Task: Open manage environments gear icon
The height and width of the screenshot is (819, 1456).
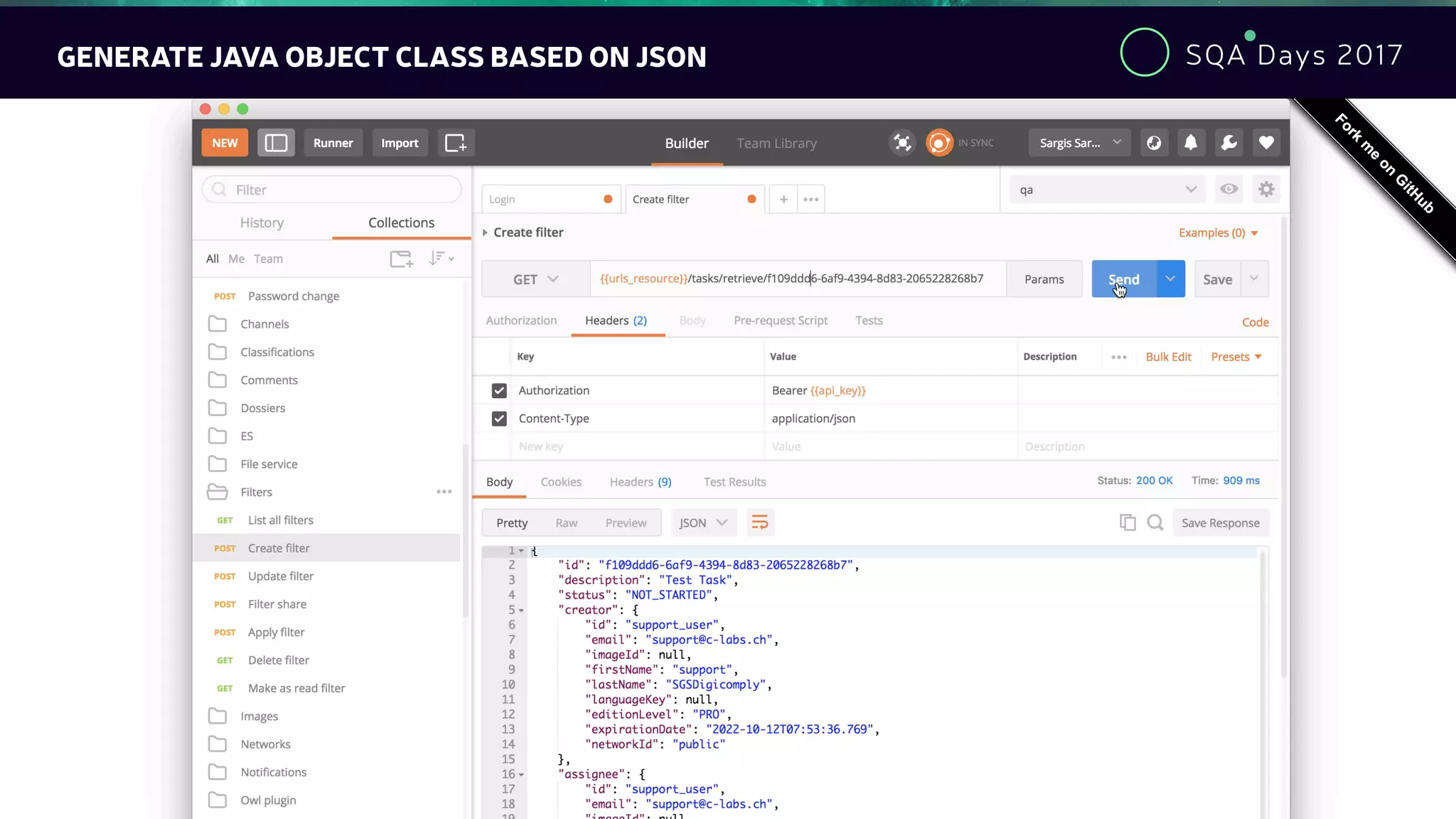Action: click(x=1266, y=189)
